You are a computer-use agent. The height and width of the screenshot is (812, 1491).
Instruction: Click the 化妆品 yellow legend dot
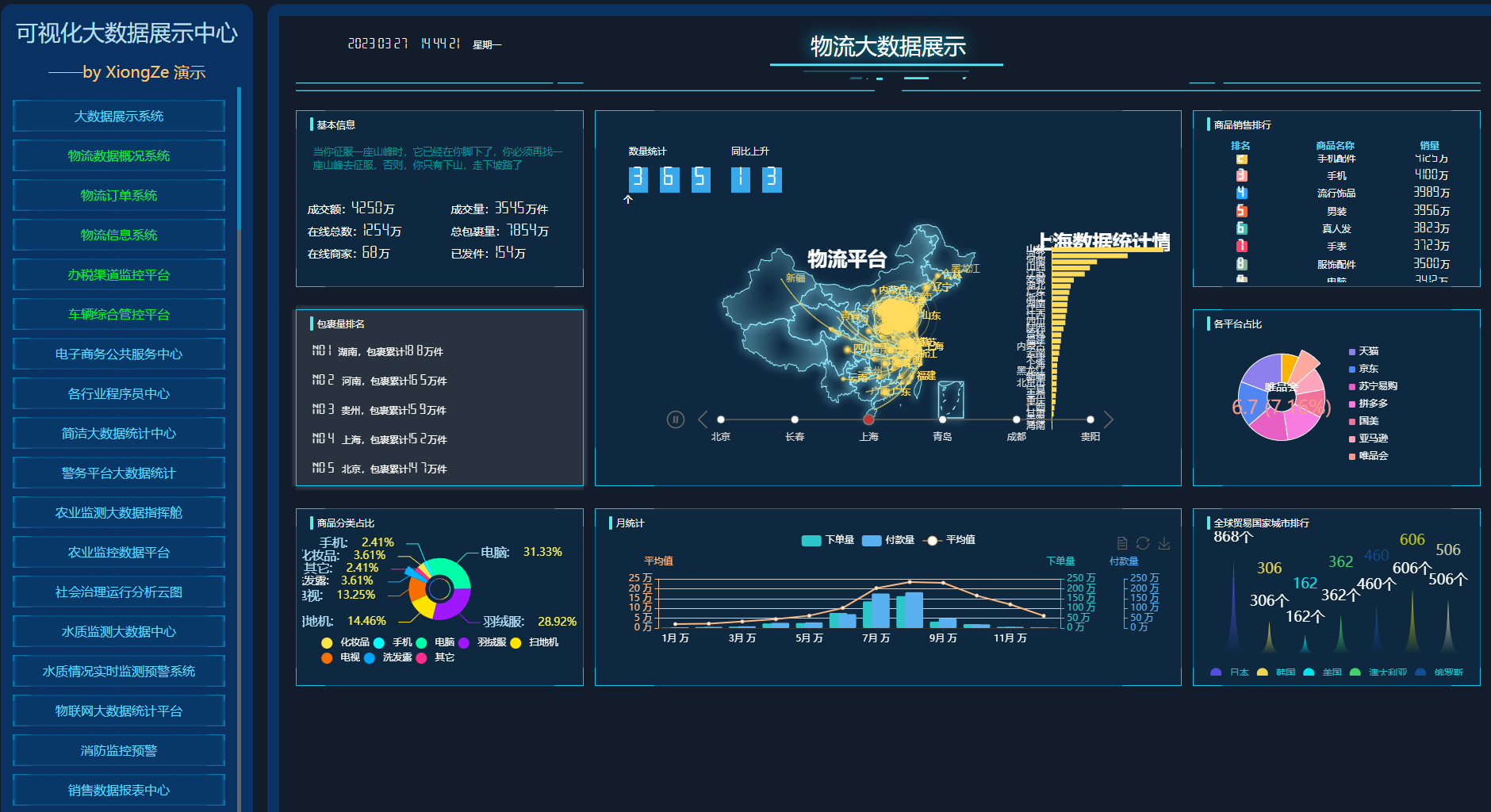point(327,642)
